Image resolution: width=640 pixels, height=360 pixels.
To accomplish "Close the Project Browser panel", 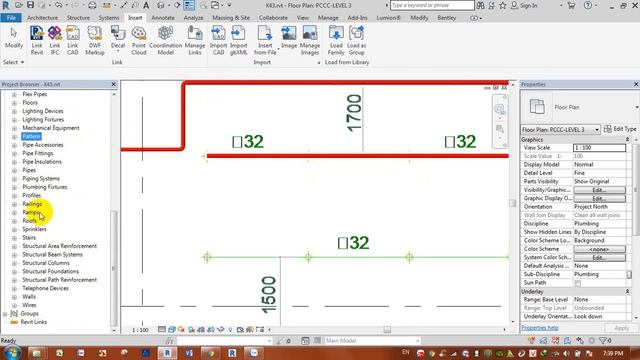I will [x=114, y=84].
